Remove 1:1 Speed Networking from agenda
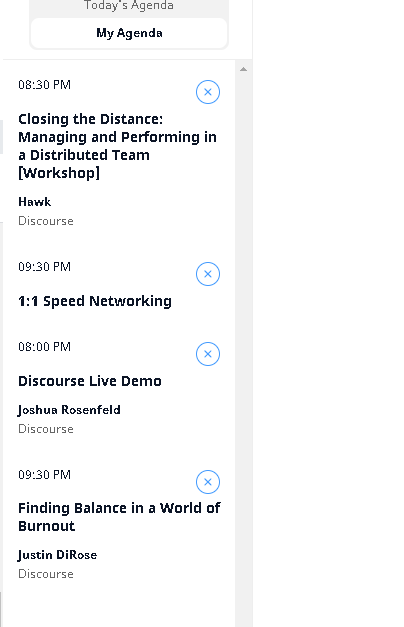 208,274
